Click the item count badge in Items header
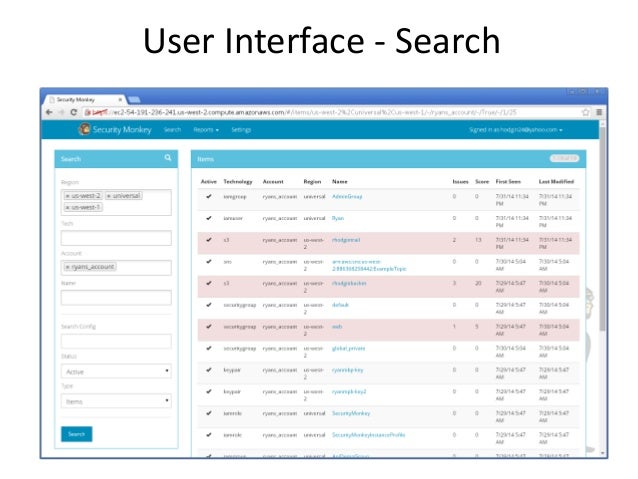This screenshot has height=479, width=638. (x=564, y=158)
